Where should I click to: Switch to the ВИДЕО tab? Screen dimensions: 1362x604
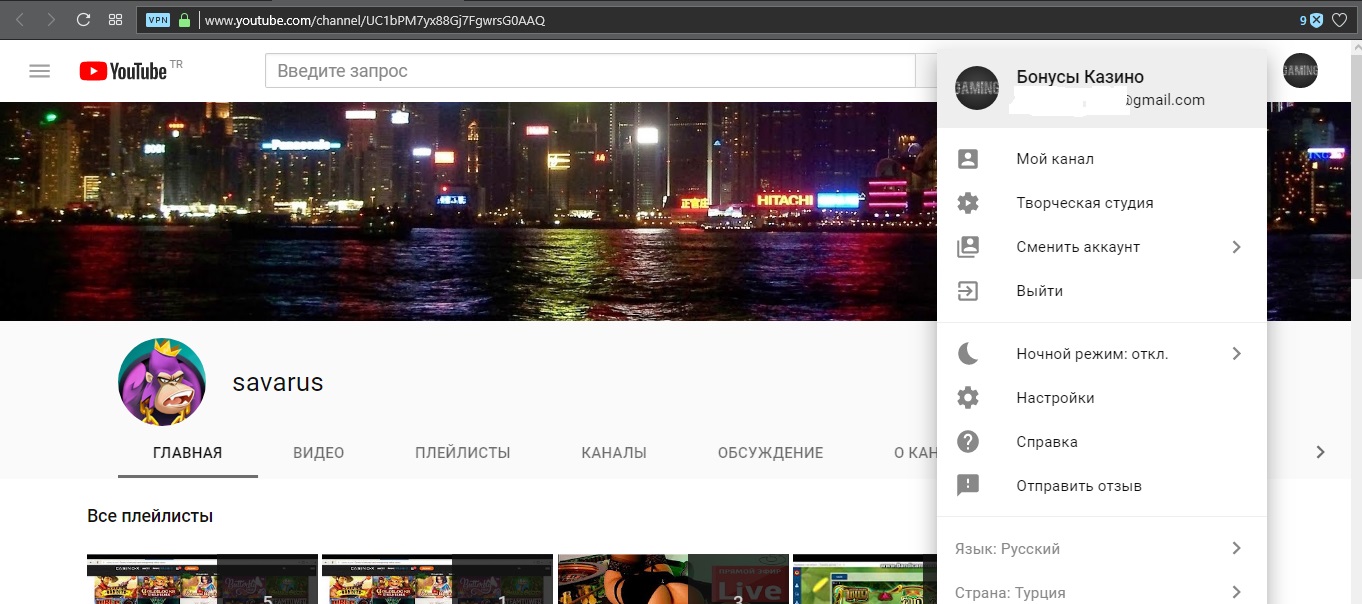pos(318,453)
